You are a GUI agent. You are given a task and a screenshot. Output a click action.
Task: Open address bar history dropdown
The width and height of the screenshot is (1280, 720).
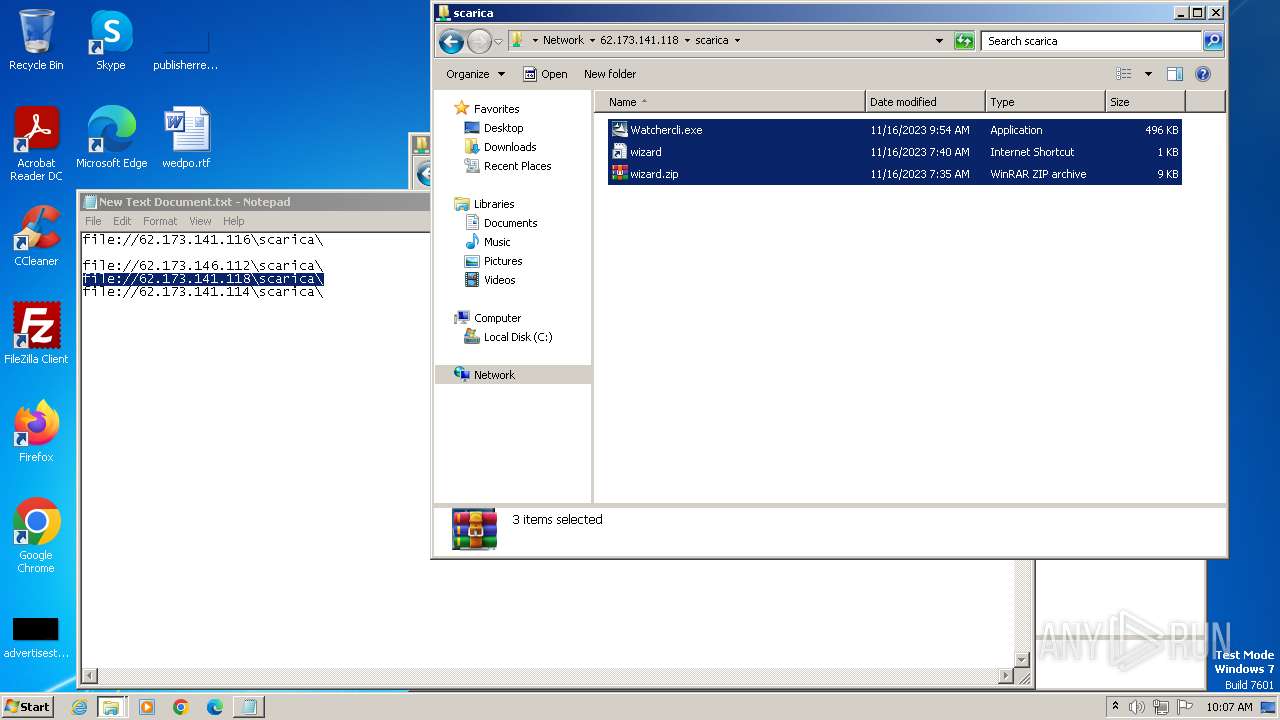939,41
